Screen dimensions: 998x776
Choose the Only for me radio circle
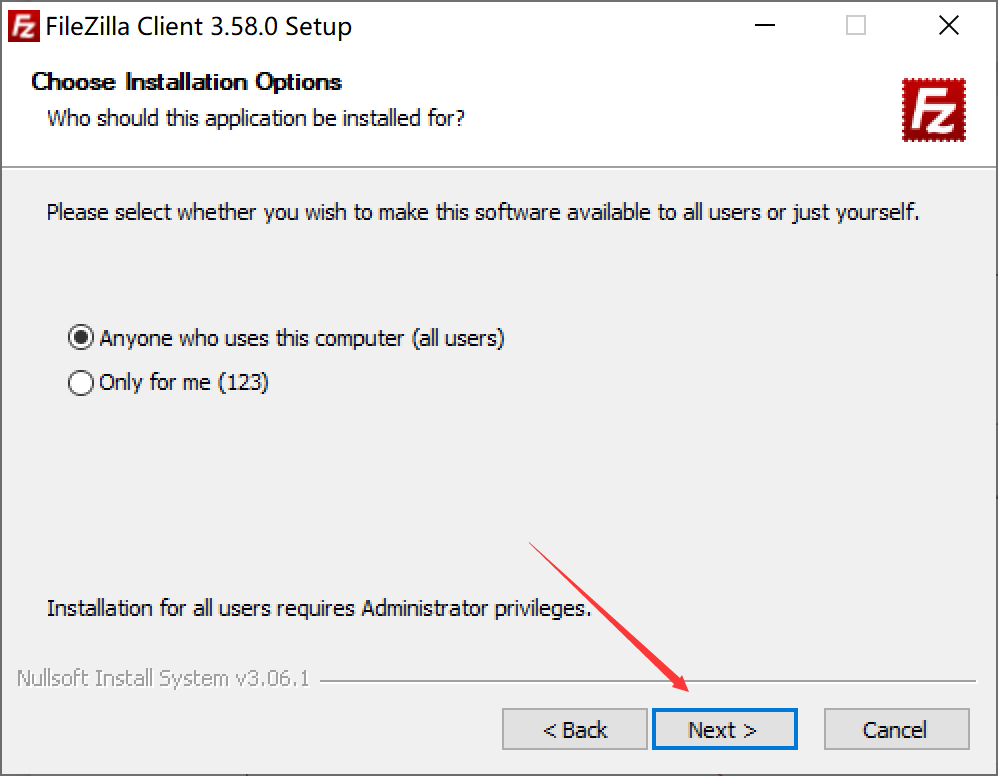coord(81,383)
